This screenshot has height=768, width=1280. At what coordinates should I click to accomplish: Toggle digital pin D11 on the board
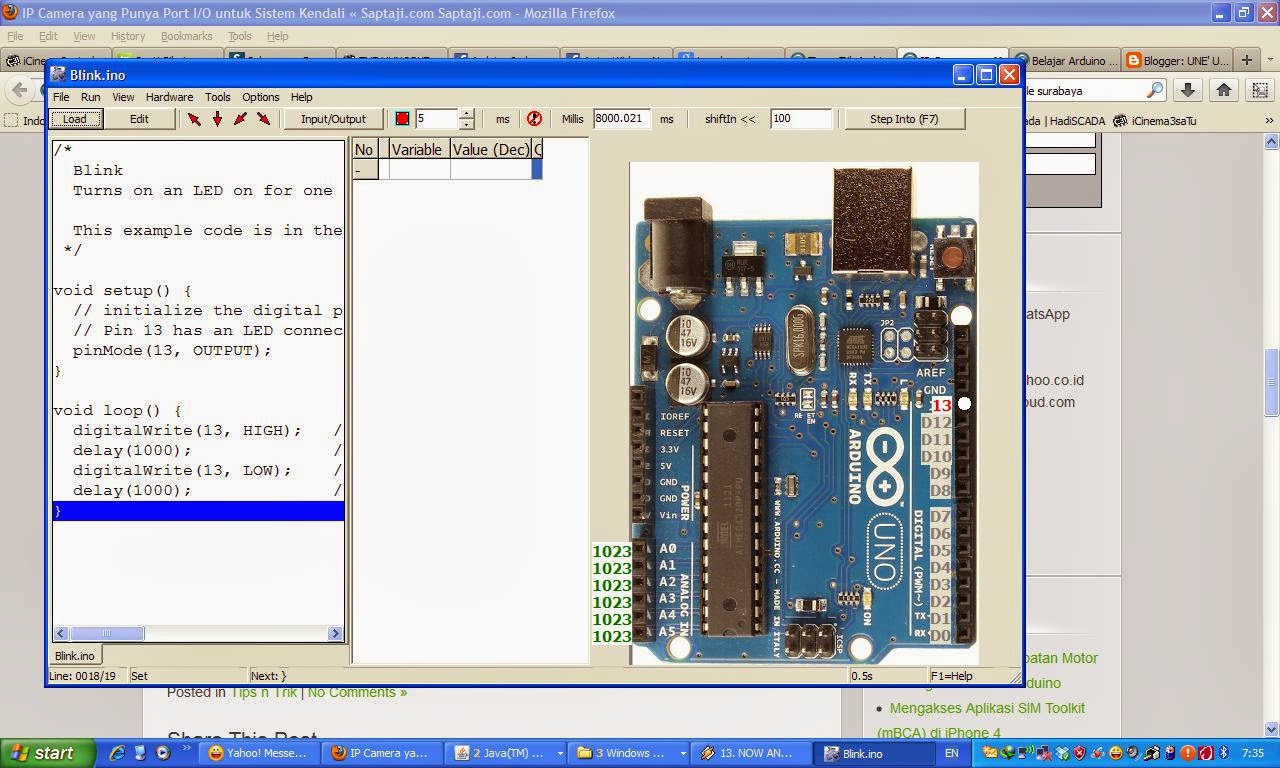(x=936, y=440)
